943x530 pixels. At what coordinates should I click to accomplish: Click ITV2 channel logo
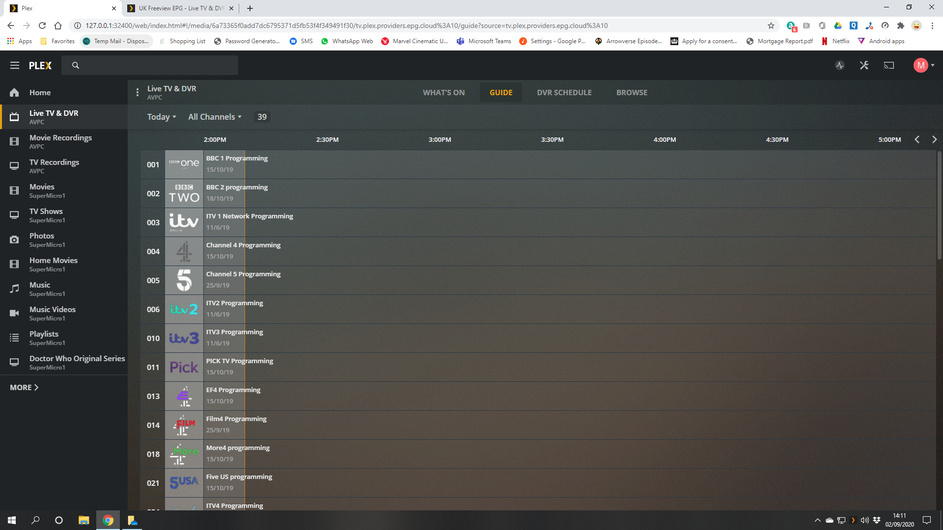click(x=184, y=309)
